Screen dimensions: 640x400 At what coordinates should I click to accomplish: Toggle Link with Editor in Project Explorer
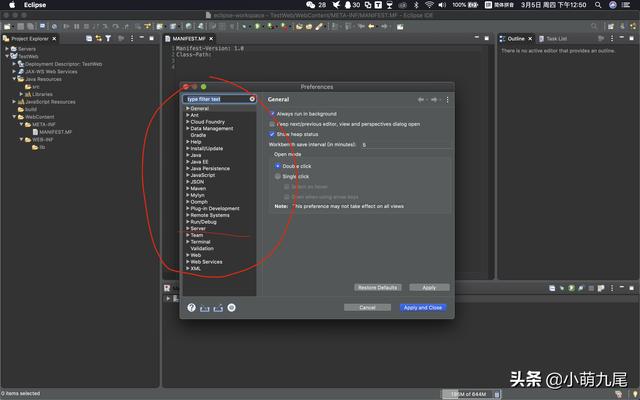(x=99, y=38)
